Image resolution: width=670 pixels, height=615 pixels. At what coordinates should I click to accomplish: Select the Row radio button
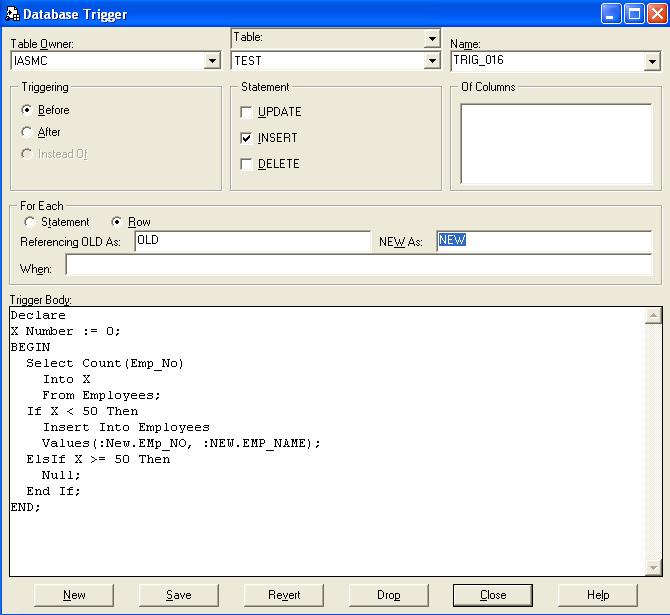[x=117, y=222]
